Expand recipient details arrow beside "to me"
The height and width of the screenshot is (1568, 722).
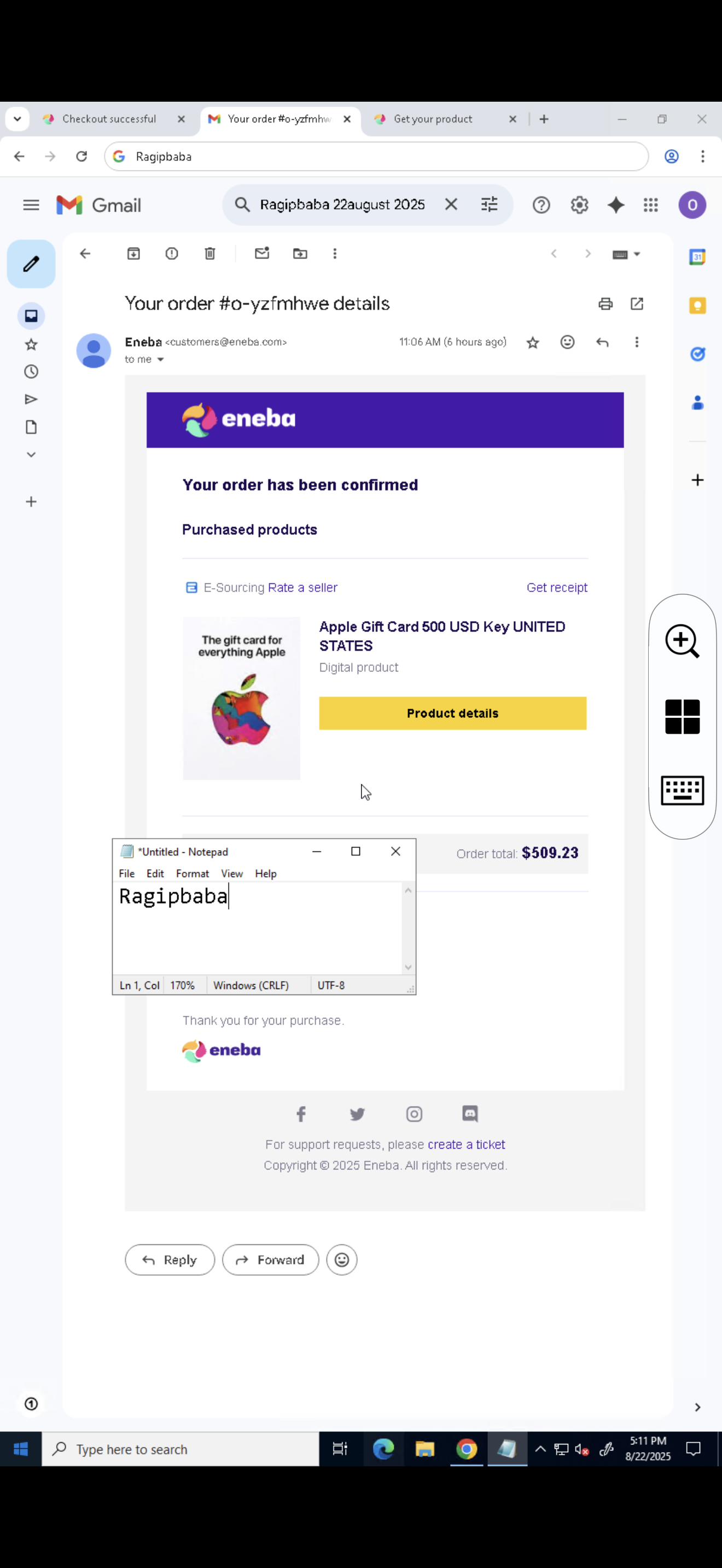pos(161,360)
